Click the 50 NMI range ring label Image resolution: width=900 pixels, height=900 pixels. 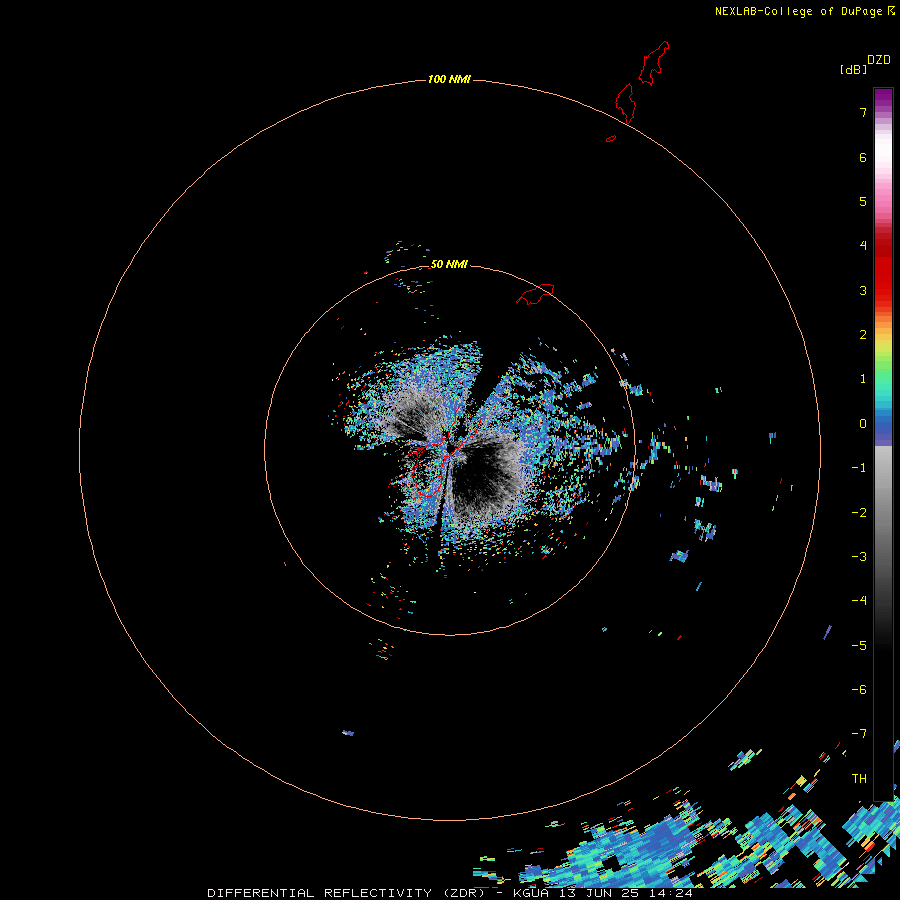449,264
